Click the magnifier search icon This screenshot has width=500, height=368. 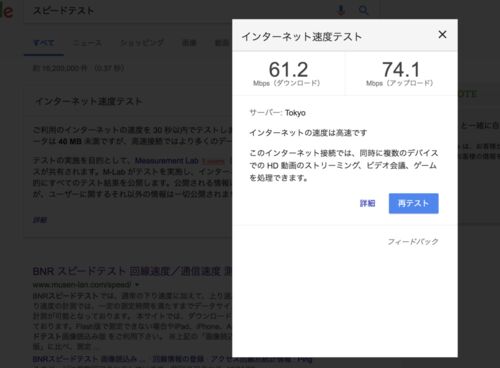[363, 10]
